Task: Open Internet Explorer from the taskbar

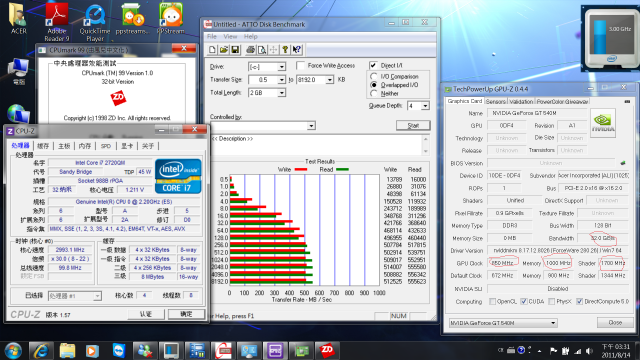Action: (x=40, y=351)
